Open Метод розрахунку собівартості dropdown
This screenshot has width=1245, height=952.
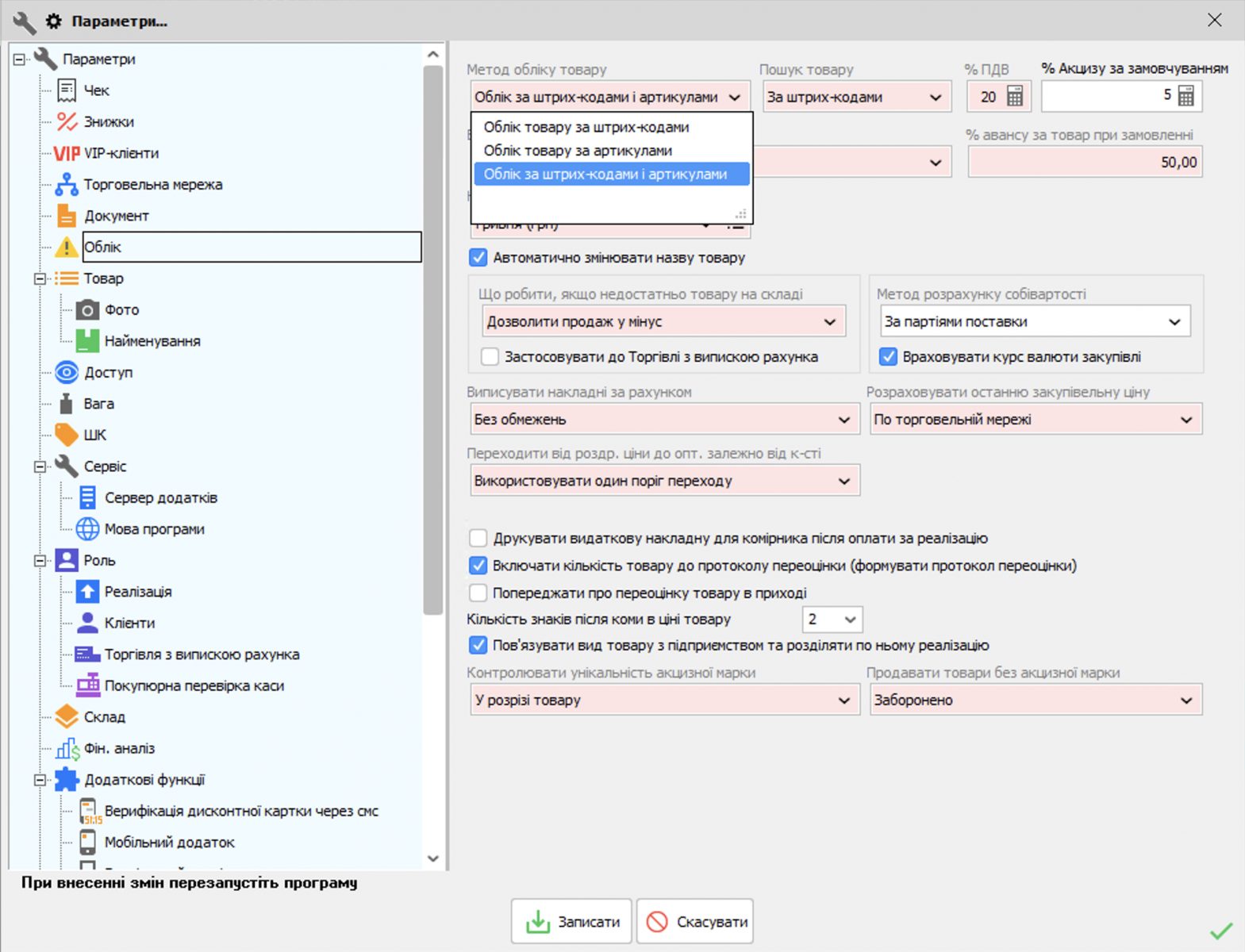pyautogui.click(x=1035, y=321)
